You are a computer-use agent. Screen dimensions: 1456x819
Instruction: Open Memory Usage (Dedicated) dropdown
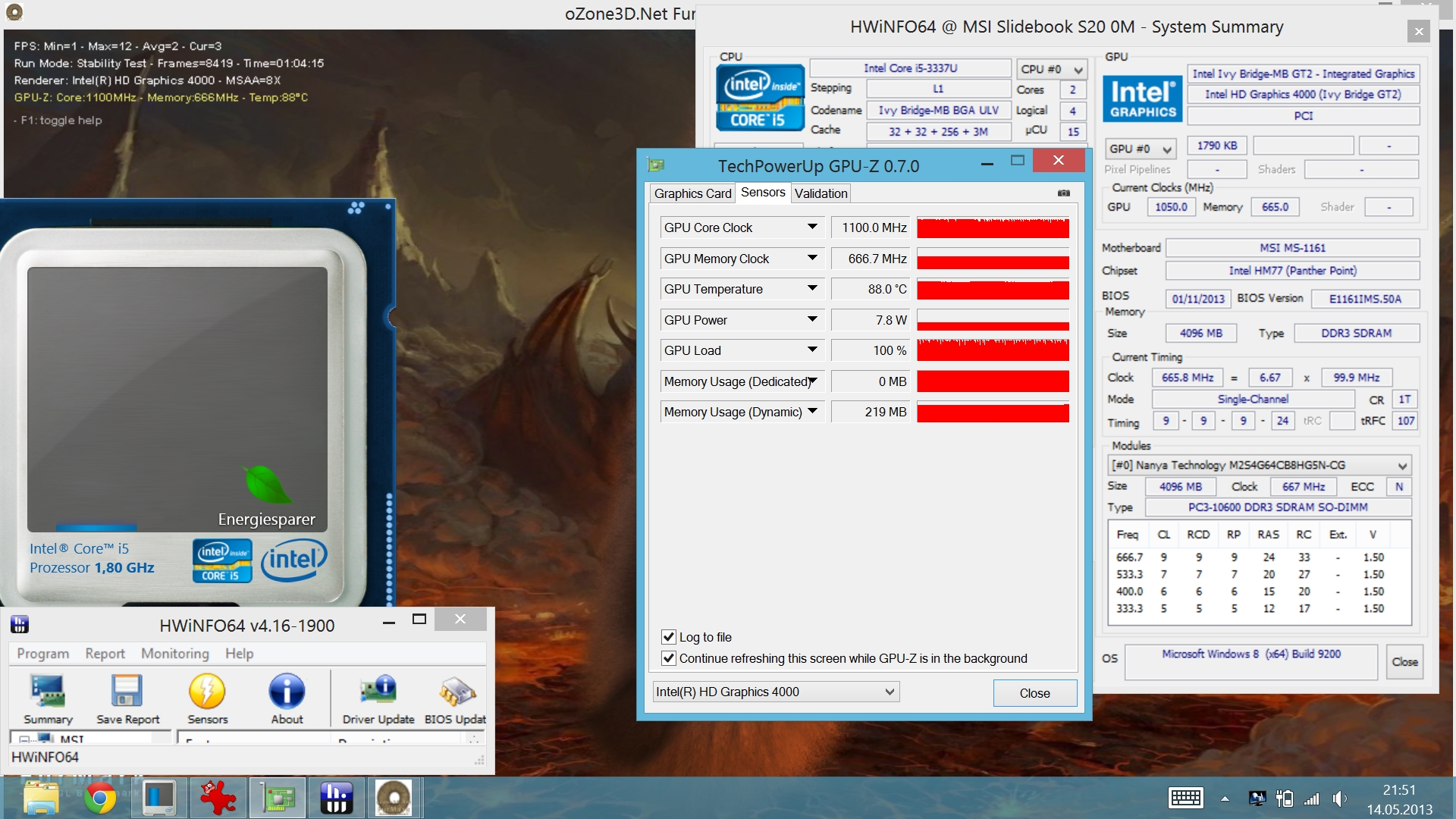tap(812, 381)
